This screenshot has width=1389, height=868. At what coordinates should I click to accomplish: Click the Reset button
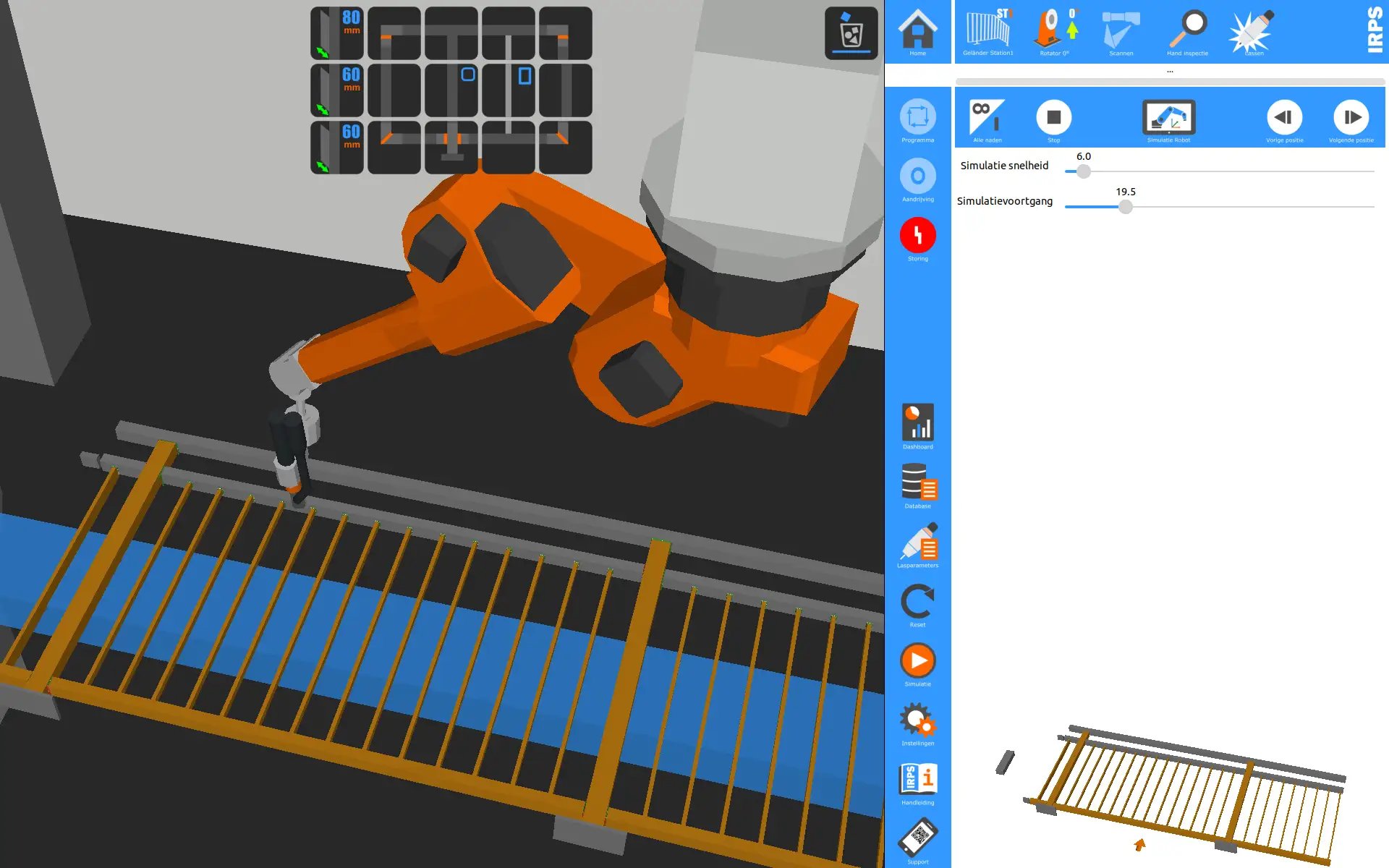917,604
